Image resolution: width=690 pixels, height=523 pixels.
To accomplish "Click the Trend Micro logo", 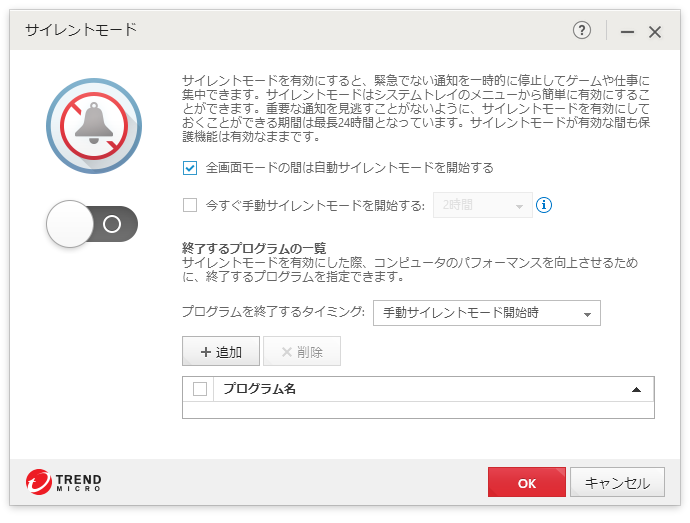I will [63, 483].
